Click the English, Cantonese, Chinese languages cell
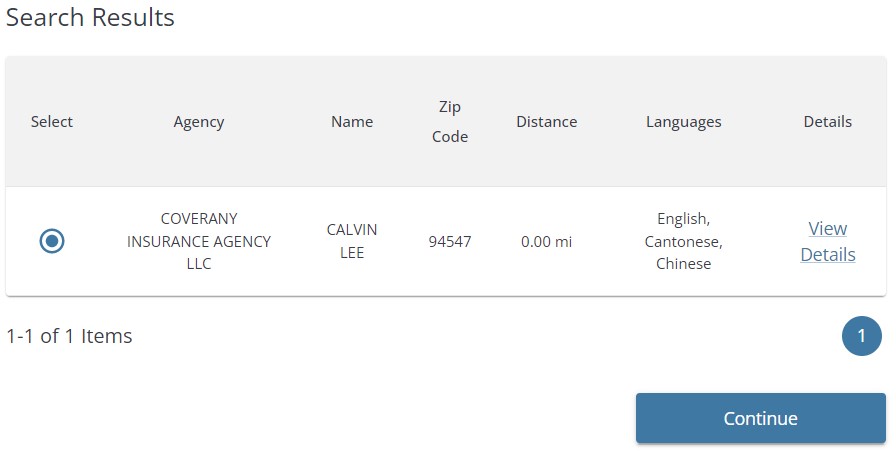Screen dimensions: 896x452 click(683, 241)
